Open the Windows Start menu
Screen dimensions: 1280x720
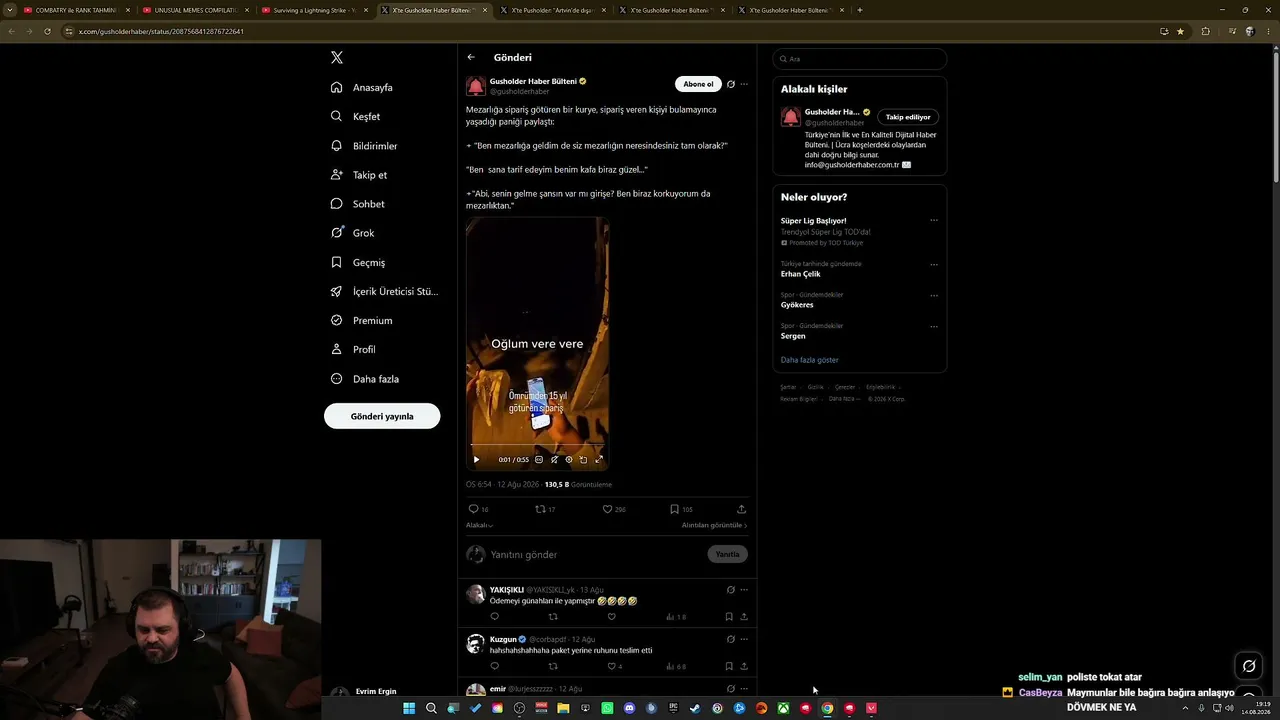coord(409,708)
